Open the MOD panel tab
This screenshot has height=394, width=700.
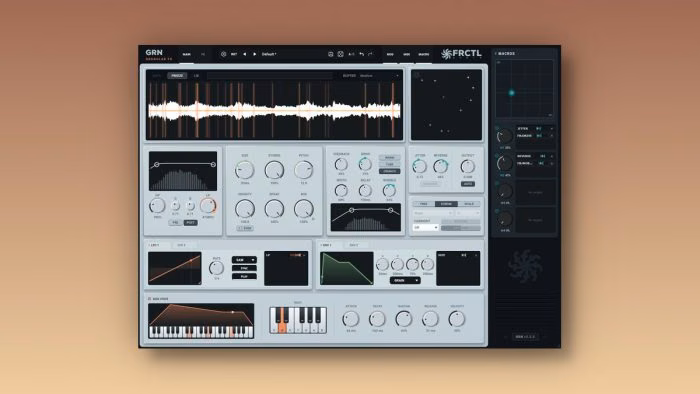[390, 54]
